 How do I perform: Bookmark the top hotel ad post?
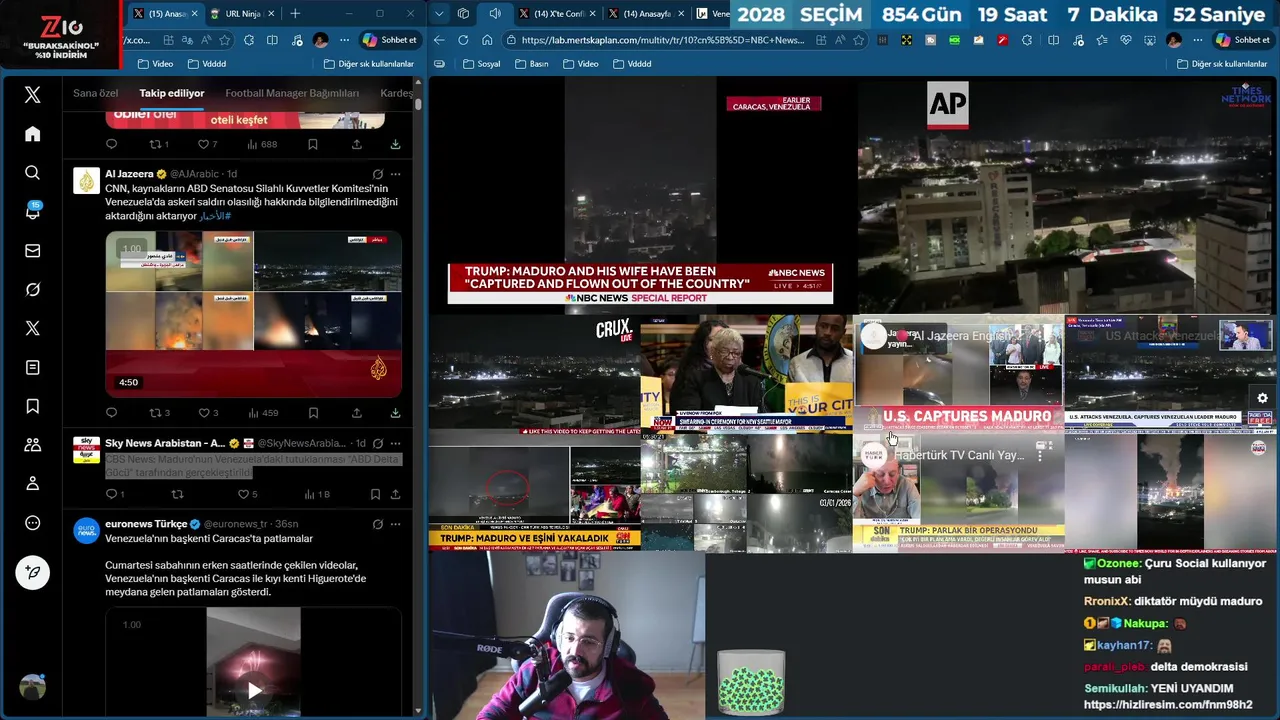pyautogui.click(x=313, y=144)
